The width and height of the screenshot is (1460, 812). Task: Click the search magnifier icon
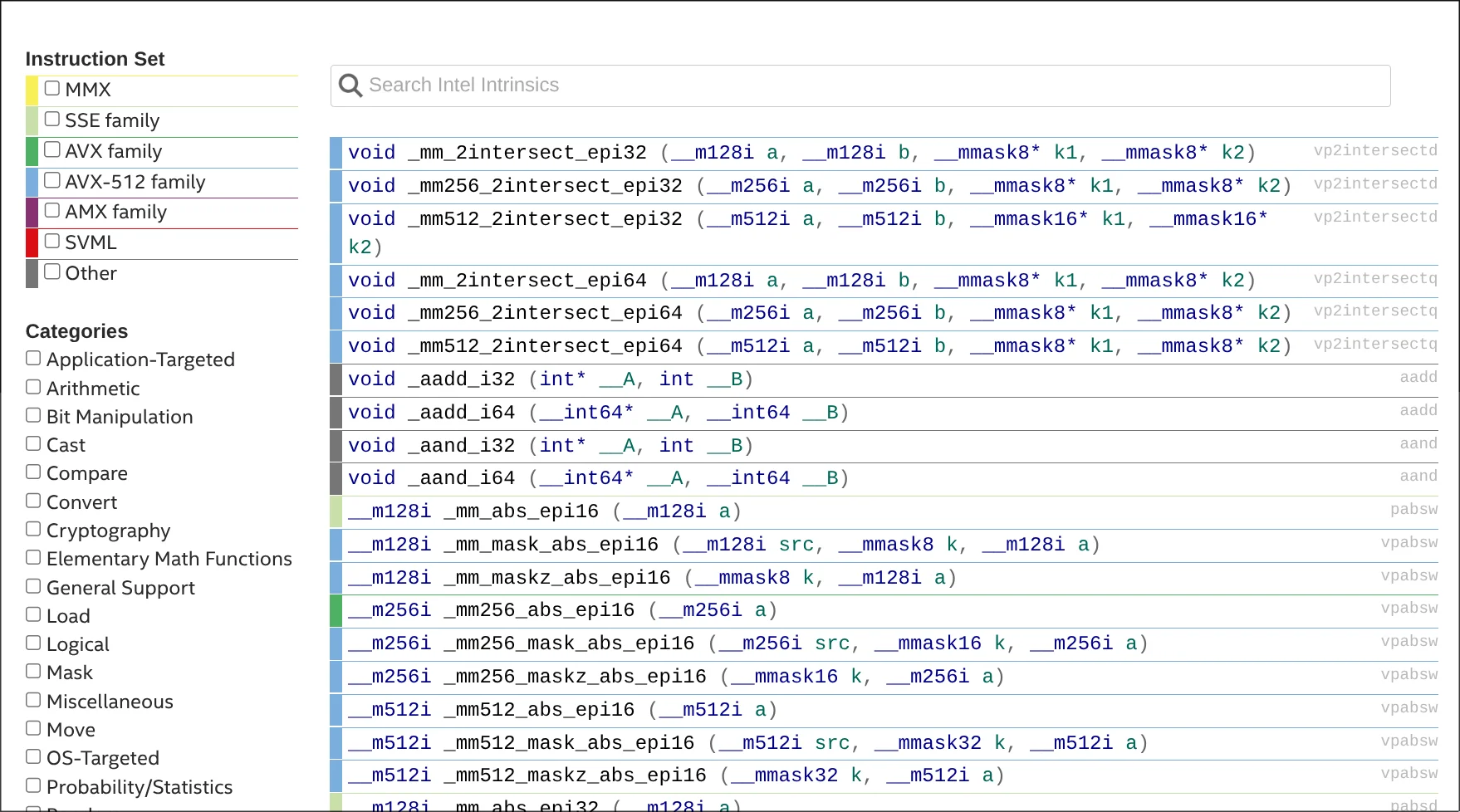[x=350, y=86]
